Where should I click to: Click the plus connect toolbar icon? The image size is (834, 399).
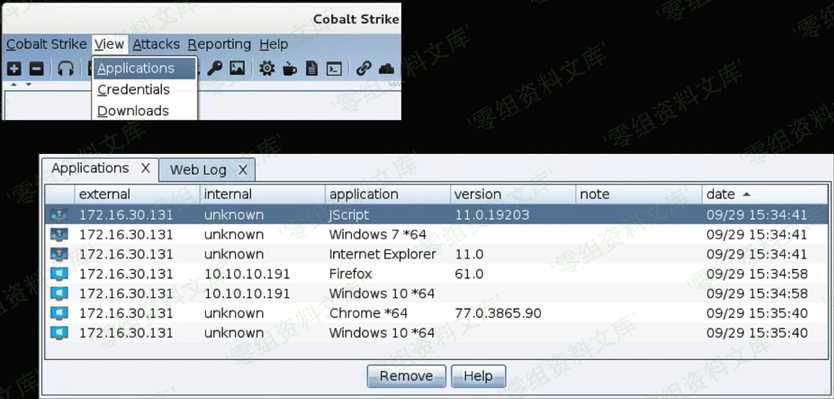tap(14, 68)
